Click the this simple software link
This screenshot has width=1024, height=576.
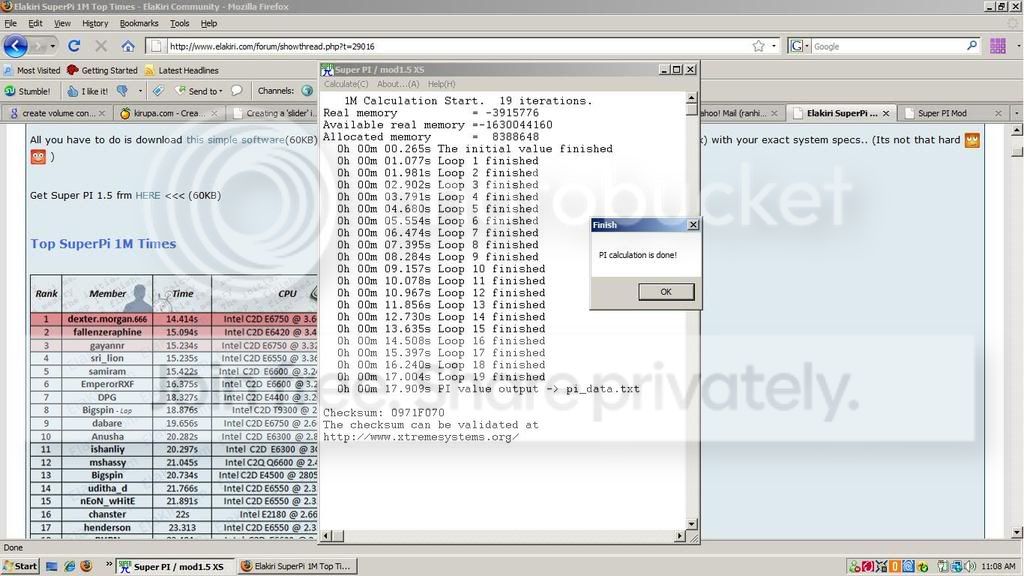[x=236, y=140]
